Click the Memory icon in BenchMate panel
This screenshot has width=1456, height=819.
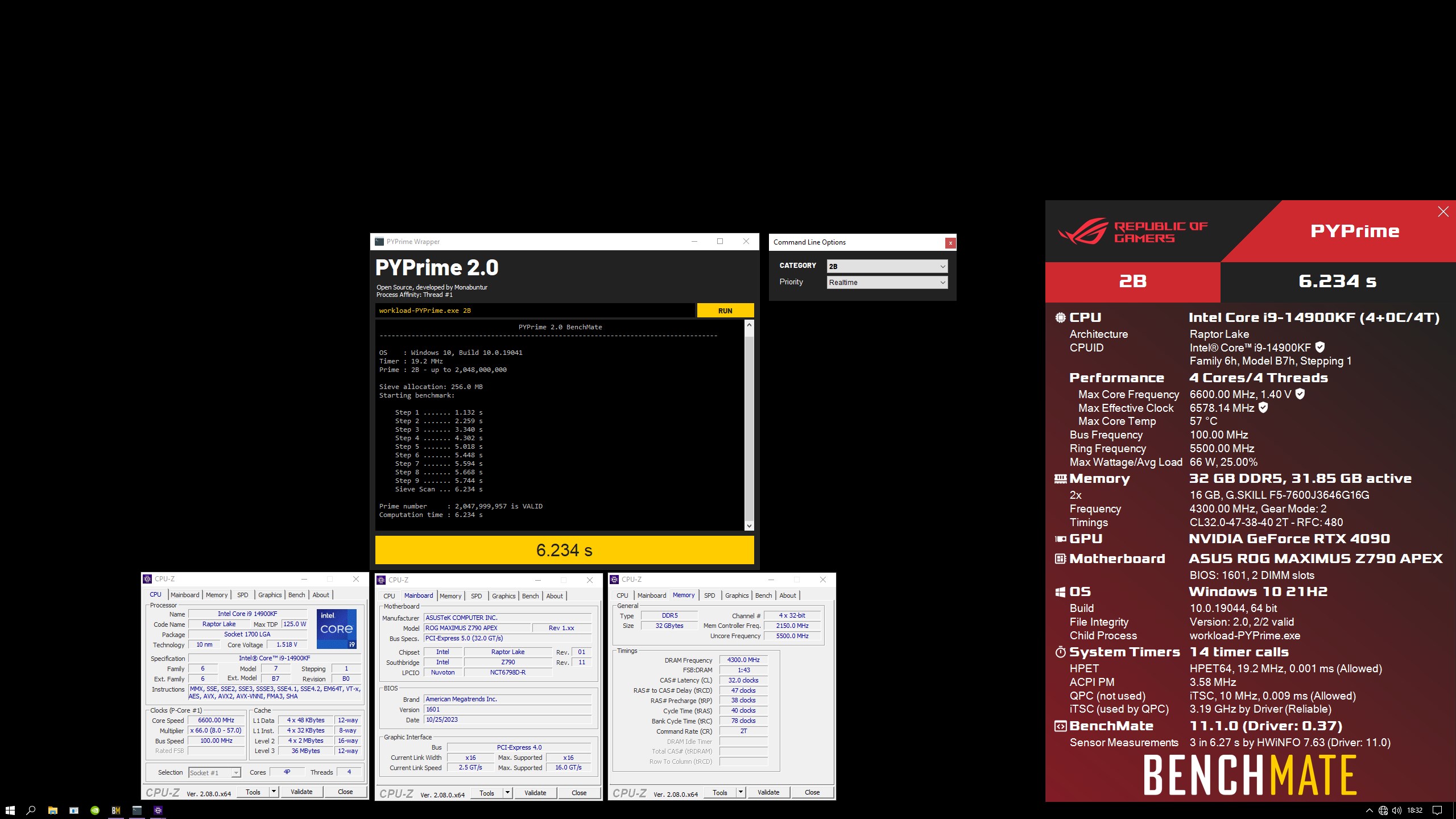pos(1060,479)
